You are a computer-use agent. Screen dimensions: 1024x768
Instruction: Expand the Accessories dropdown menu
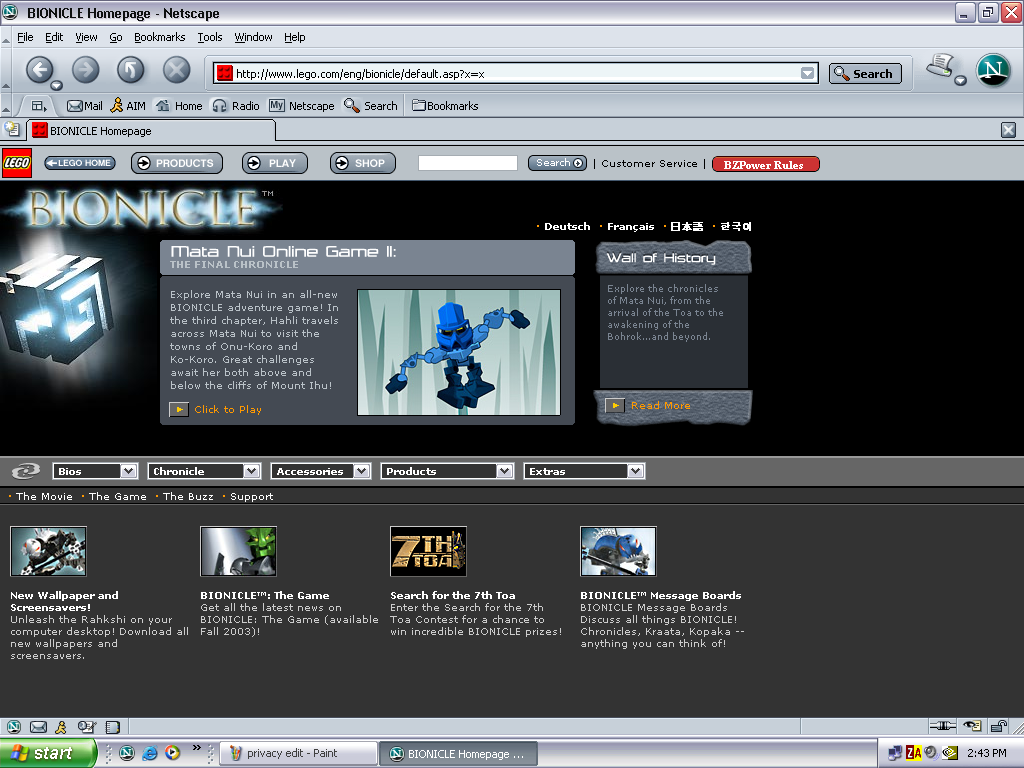362,471
